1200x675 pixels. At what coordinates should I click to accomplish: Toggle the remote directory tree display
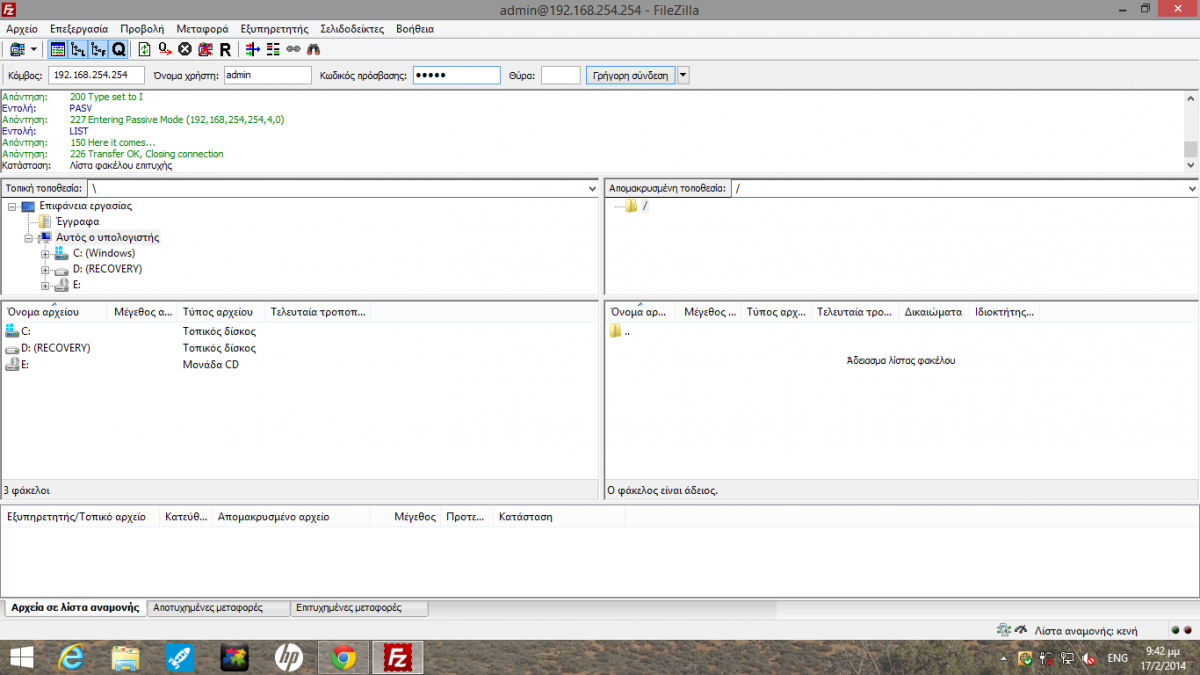click(97, 49)
